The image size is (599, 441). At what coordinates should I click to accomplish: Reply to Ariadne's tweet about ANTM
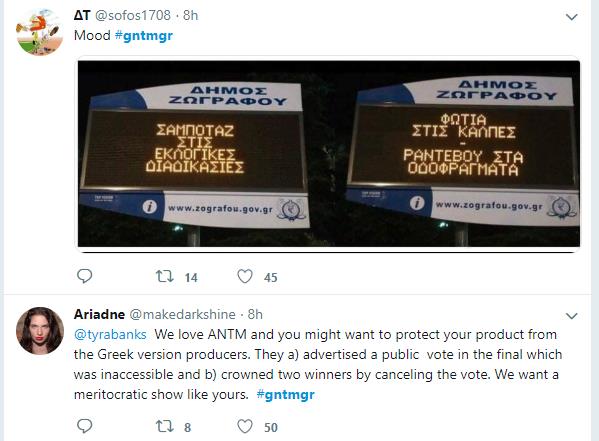84,426
